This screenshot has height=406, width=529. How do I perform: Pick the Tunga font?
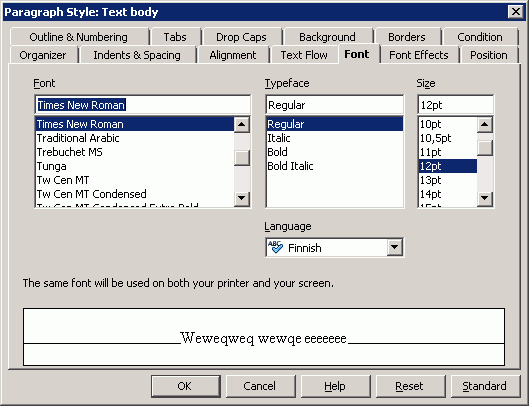tap(135, 166)
